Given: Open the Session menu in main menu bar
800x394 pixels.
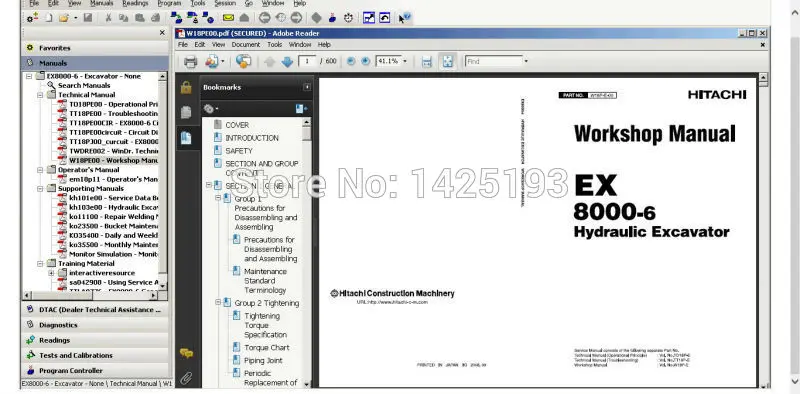Looking at the screenshot, I should pyautogui.click(x=224, y=3).
